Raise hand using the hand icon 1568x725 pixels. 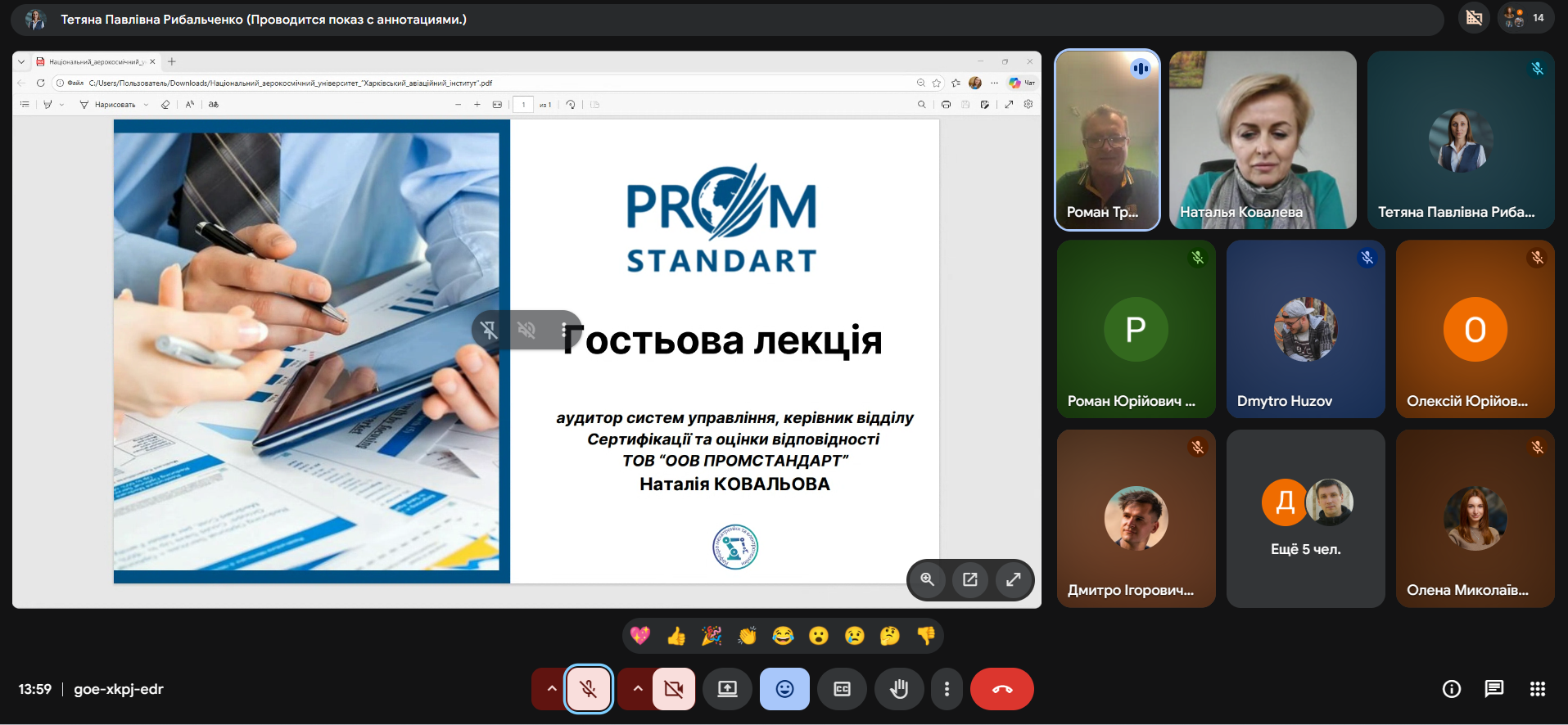(899, 689)
